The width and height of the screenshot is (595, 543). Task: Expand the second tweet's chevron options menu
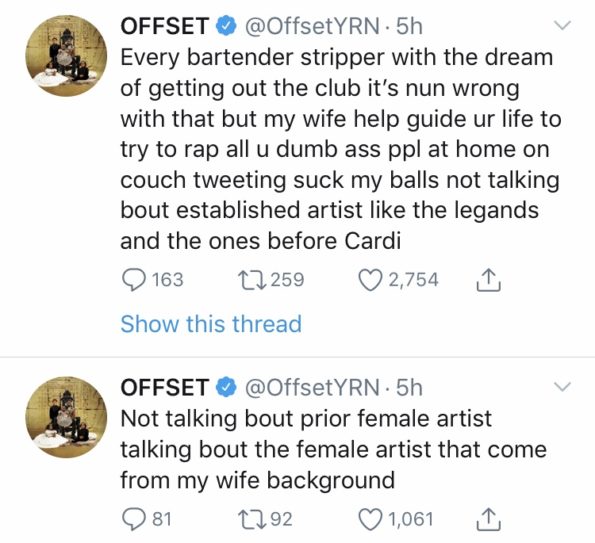point(562,386)
